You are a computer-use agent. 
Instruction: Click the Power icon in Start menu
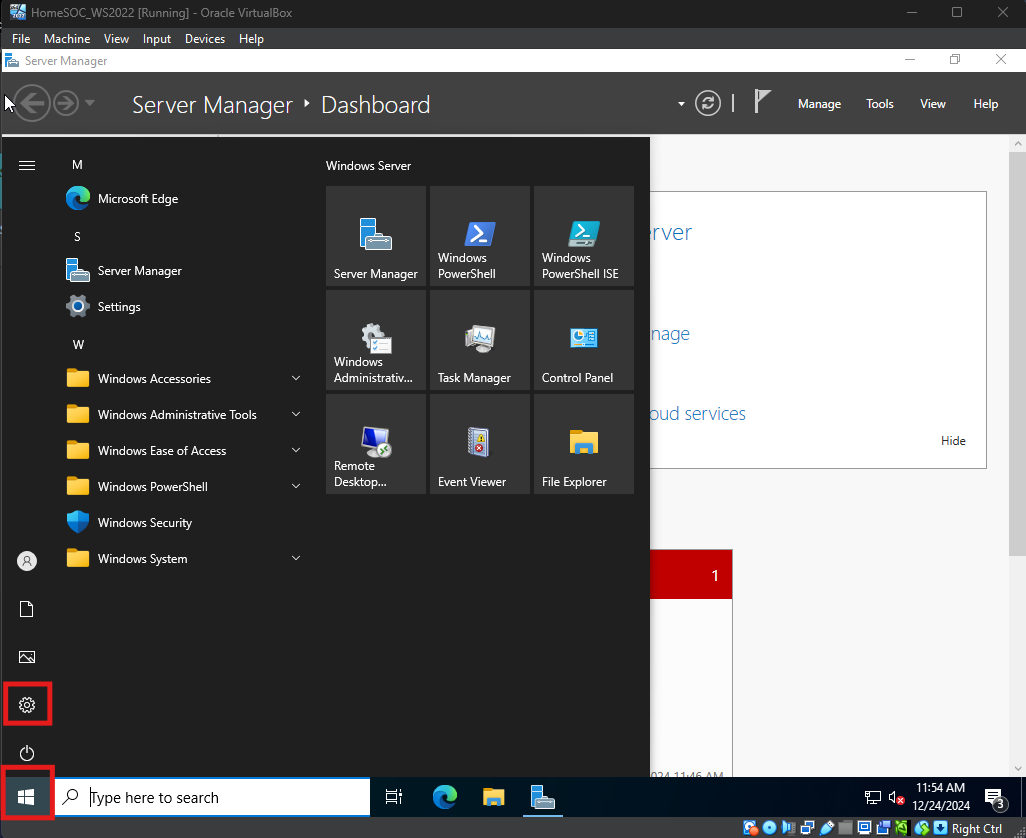[x=27, y=753]
